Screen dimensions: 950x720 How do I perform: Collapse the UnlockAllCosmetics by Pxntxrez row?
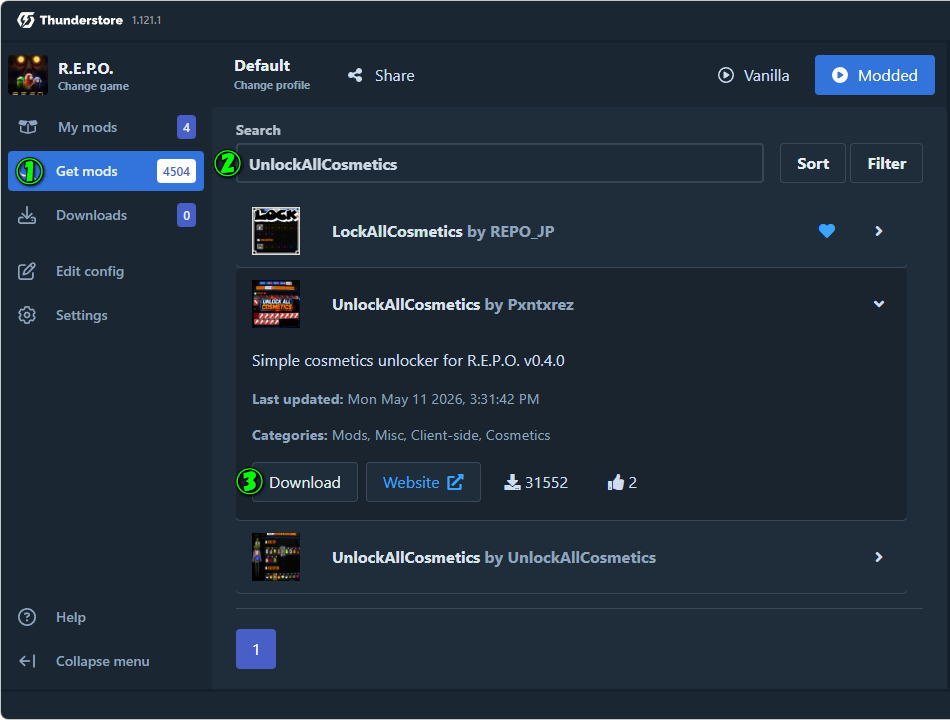(x=879, y=304)
